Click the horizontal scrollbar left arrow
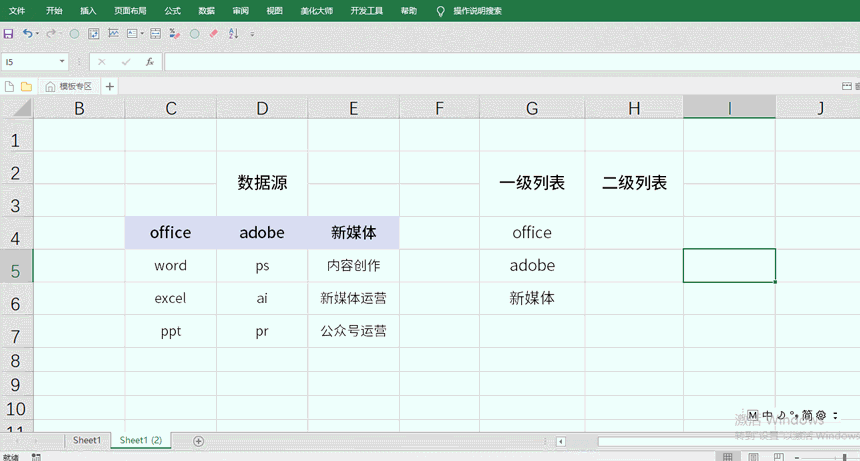Screen dimensions: 860x461 (561, 441)
